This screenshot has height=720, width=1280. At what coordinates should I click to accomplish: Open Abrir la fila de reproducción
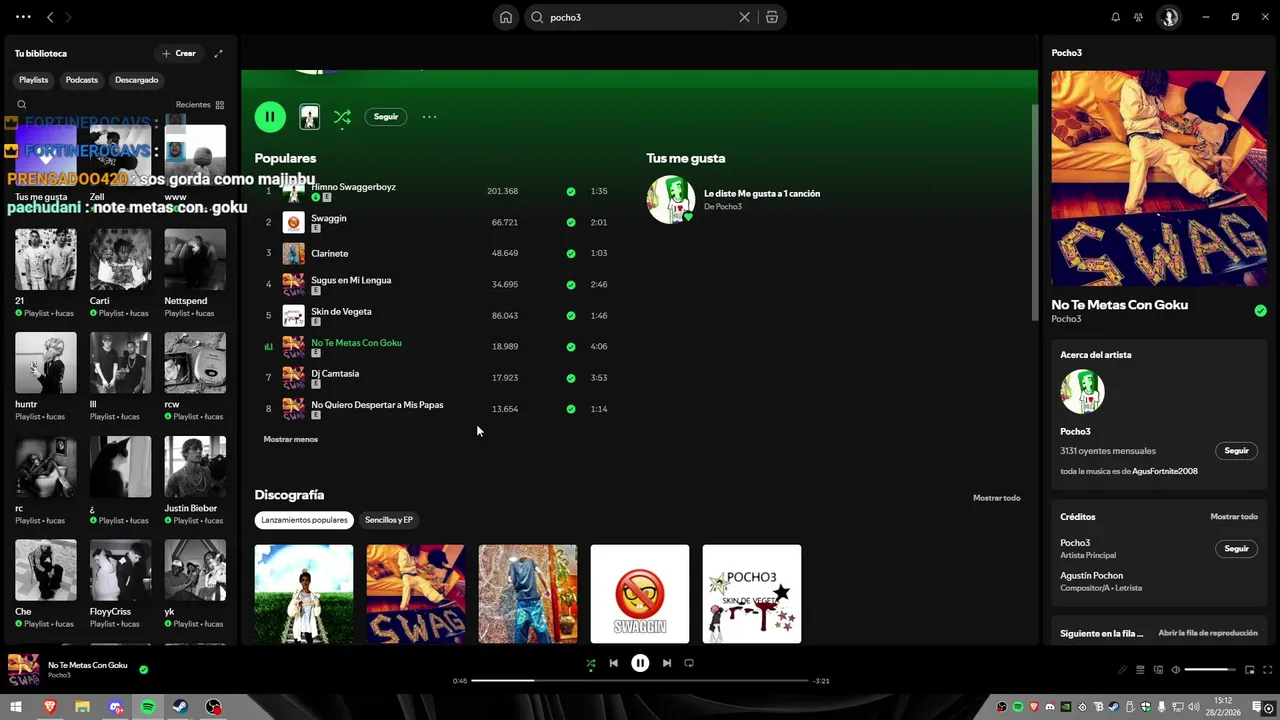[x=1208, y=633]
